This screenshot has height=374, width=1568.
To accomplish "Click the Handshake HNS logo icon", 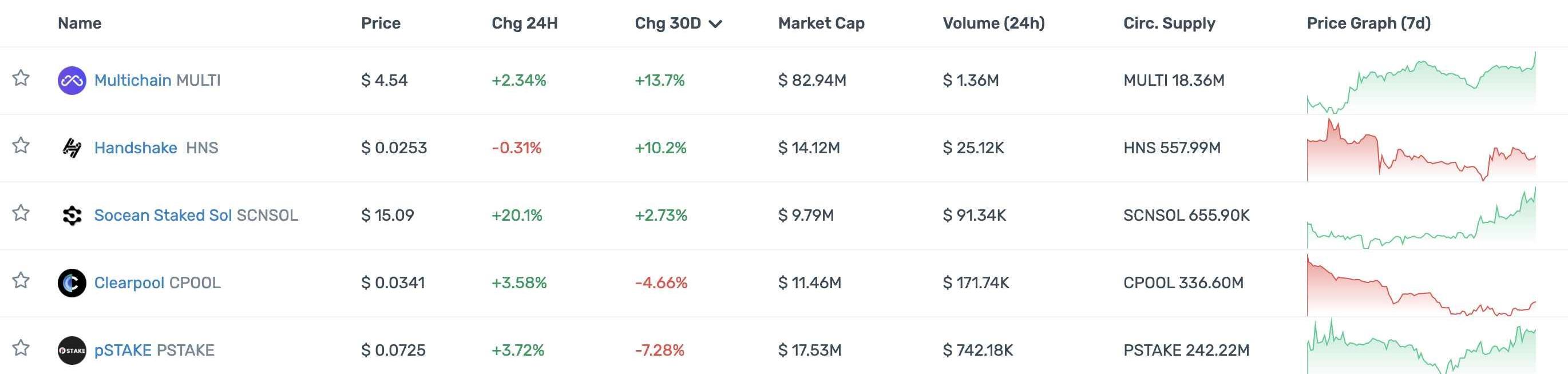I will [x=72, y=148].
